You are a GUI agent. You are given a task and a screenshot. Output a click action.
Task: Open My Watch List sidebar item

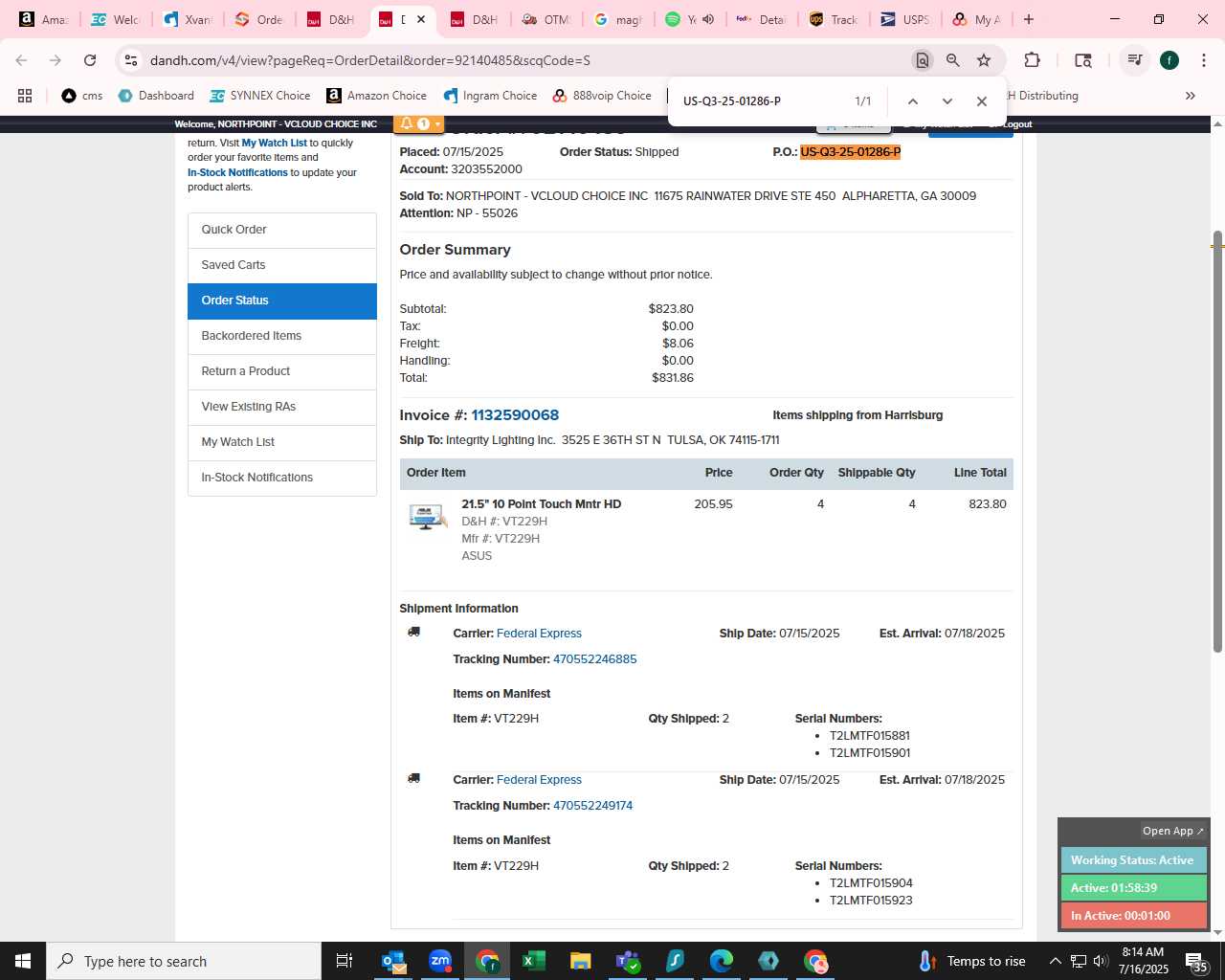[282, 442]
